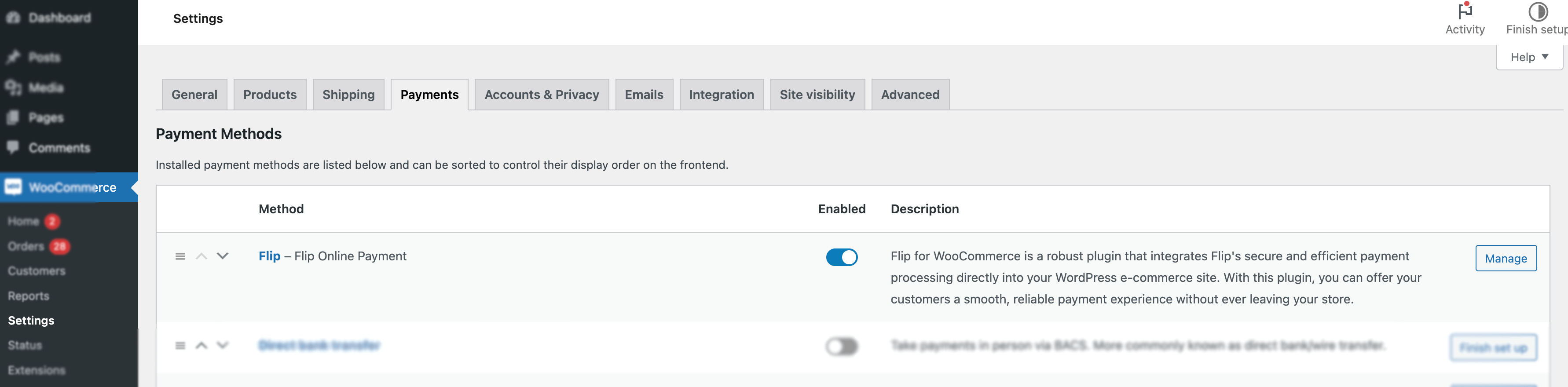Grab the drag handle for Flip row

[x=180, y=256]
